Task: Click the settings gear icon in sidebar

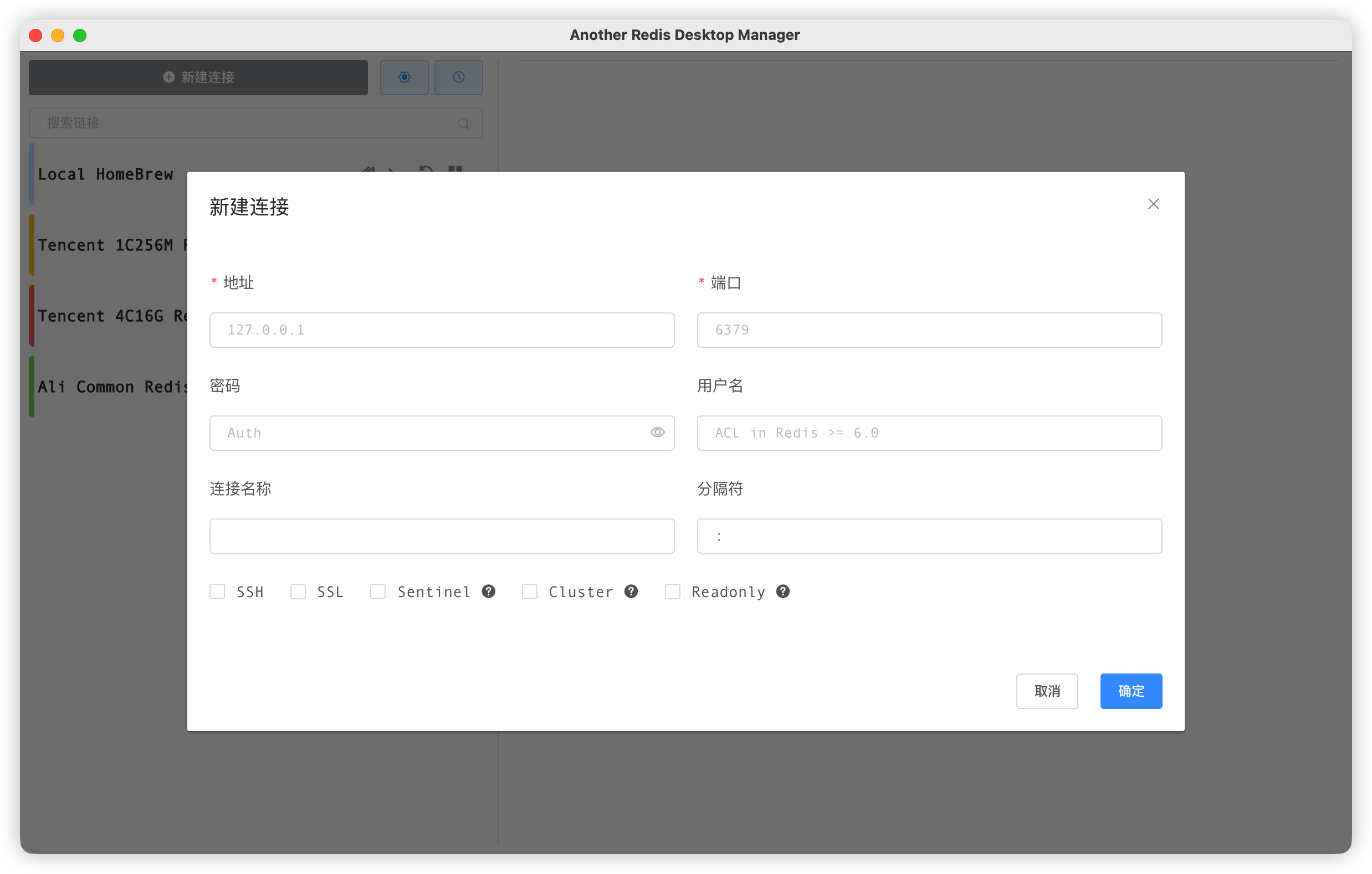Action: click(x=404, y=77)
